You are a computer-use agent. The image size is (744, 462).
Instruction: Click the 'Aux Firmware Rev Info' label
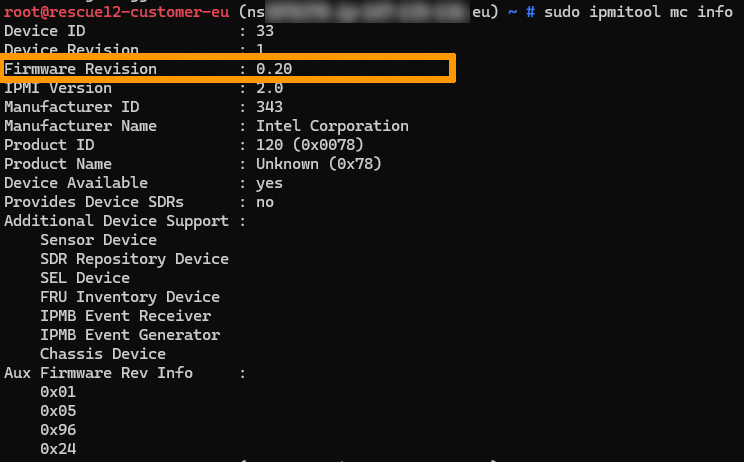98,373
